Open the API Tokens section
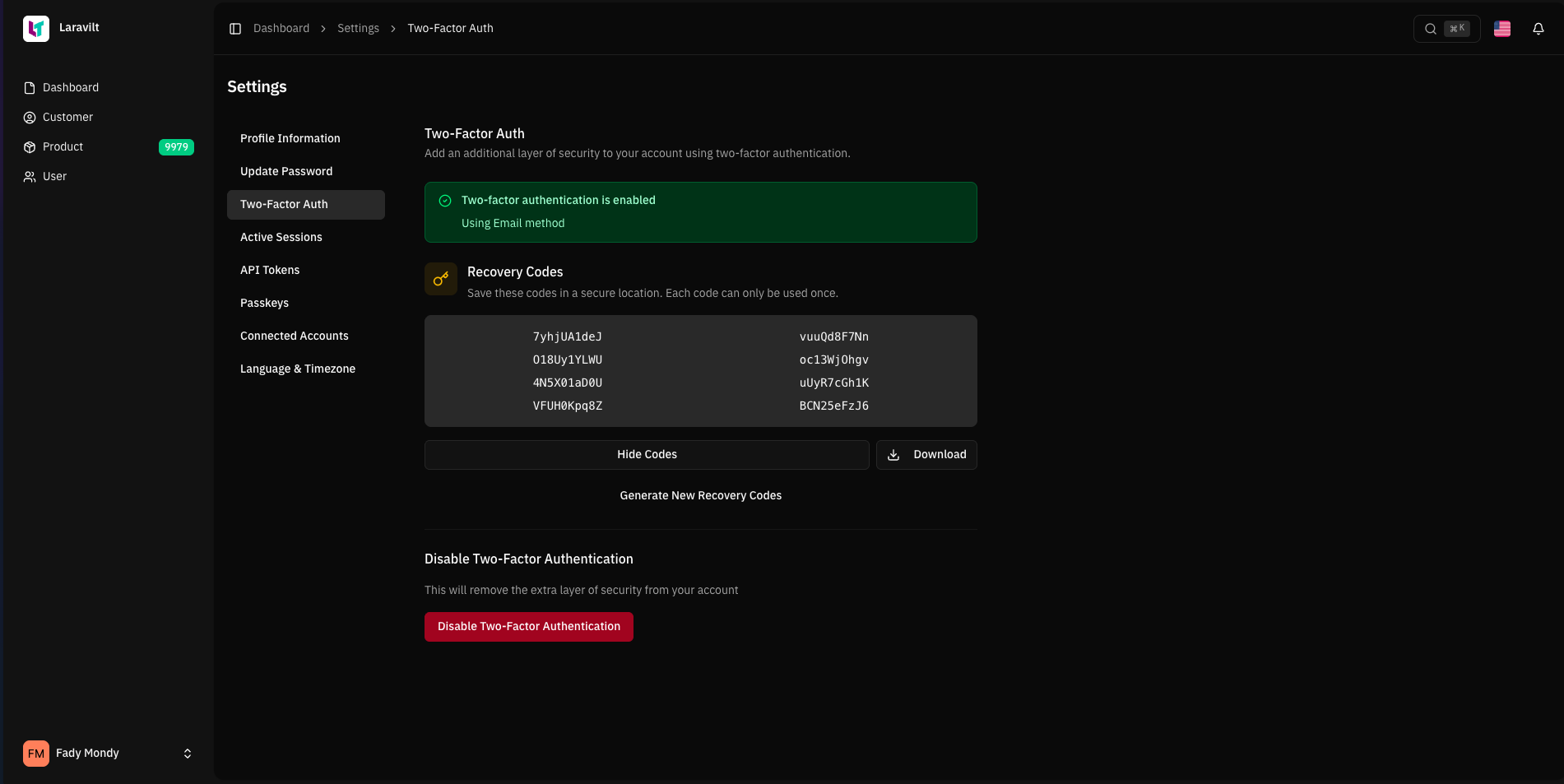1564x784 pixels. tap(269, 270)
